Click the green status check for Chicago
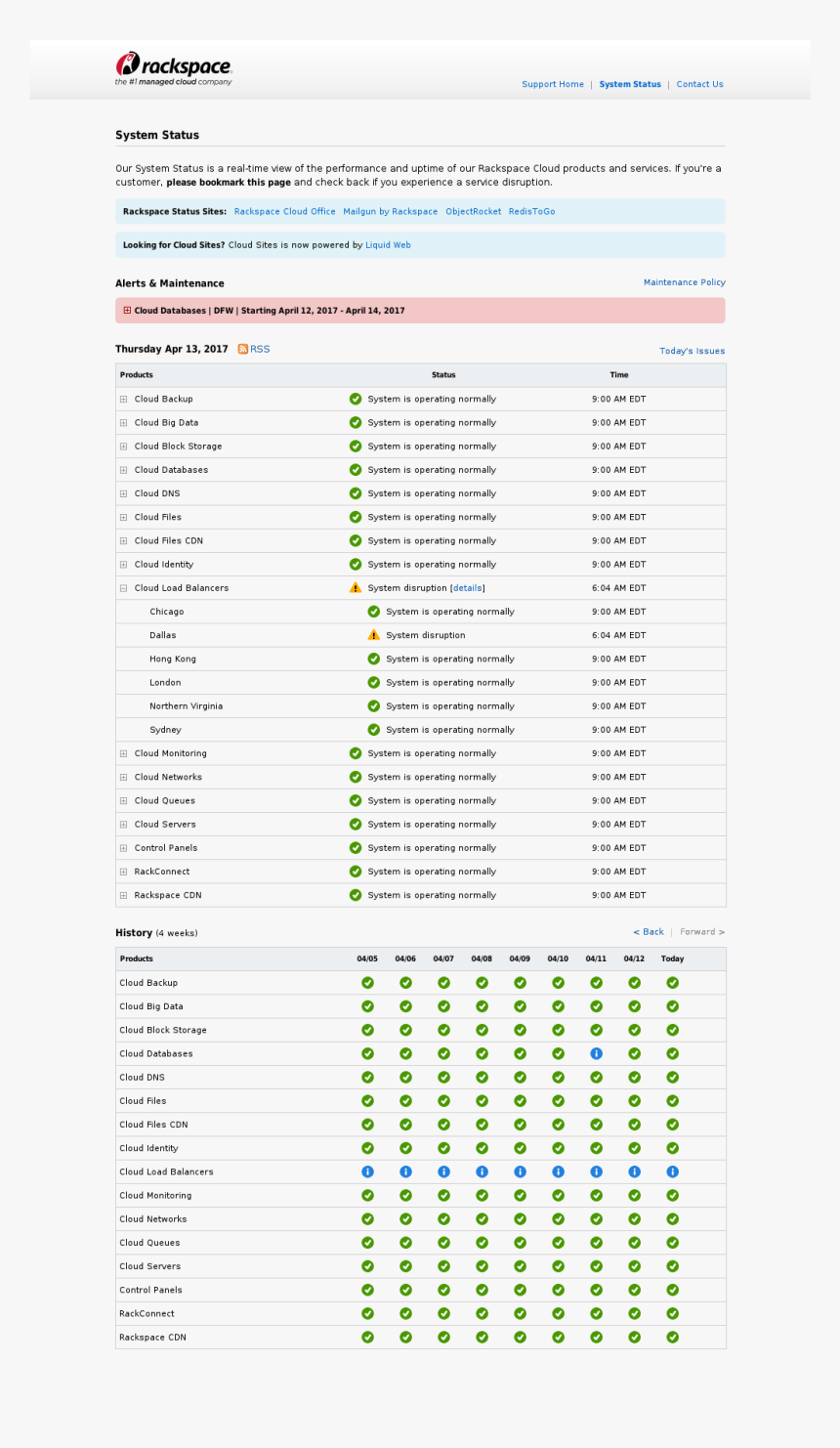This screenshot has width=840, height=1448. (374, 611)
